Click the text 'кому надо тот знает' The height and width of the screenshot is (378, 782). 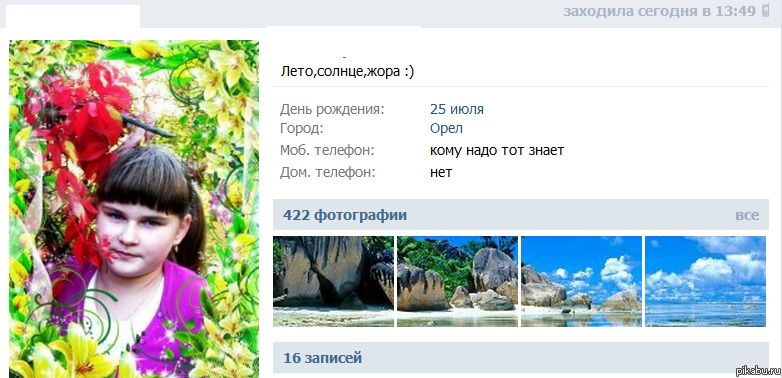(497, 150)
